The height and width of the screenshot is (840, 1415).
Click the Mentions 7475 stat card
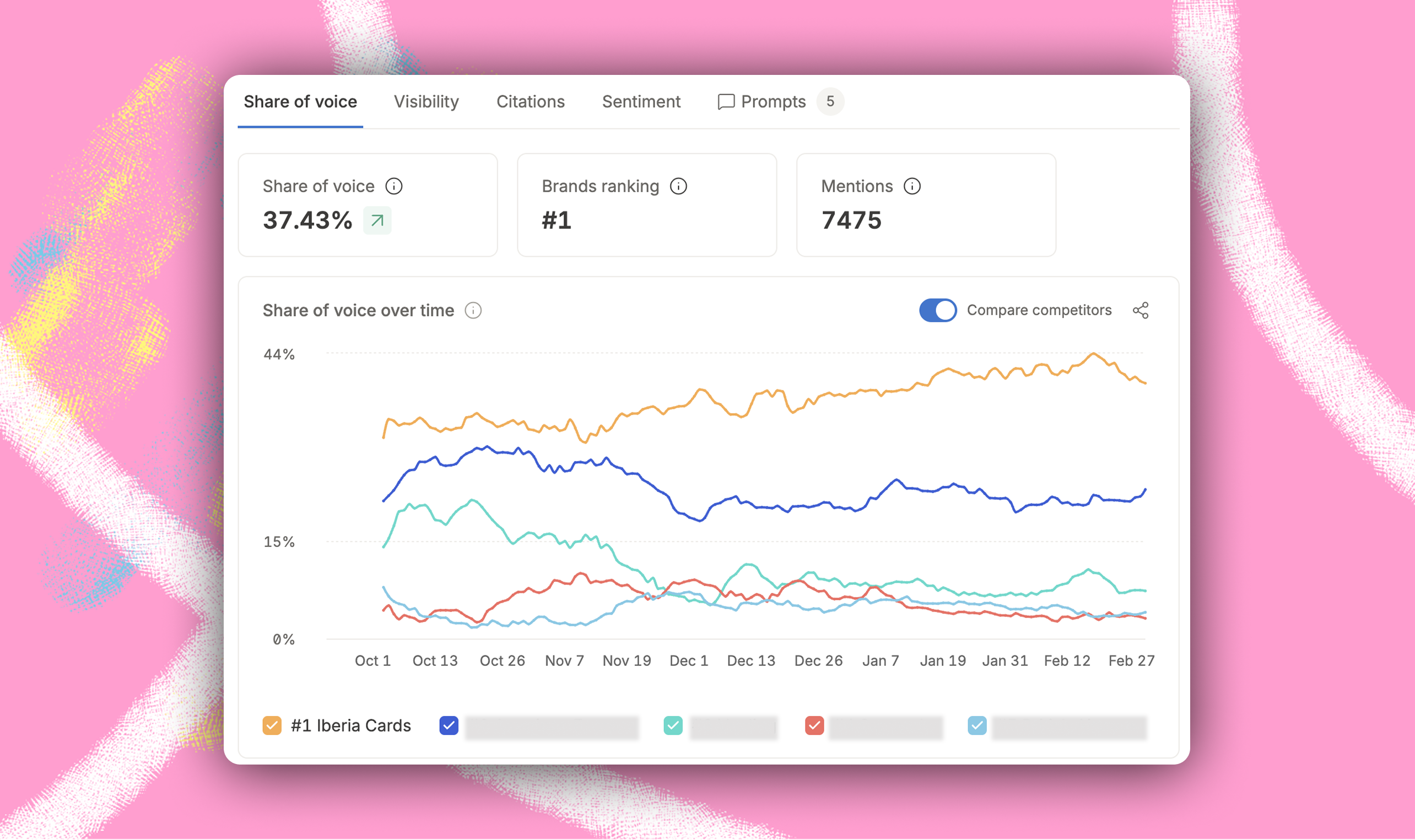[926, 205]
